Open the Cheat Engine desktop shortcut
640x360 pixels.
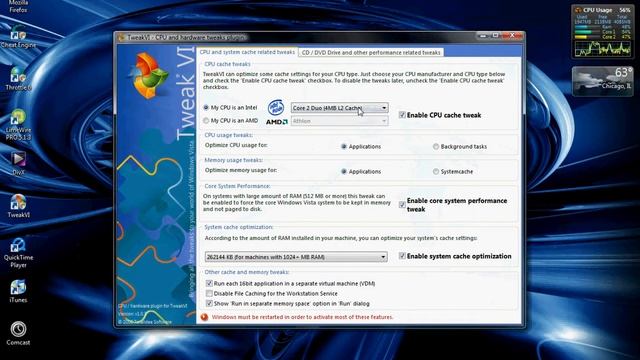18,38
